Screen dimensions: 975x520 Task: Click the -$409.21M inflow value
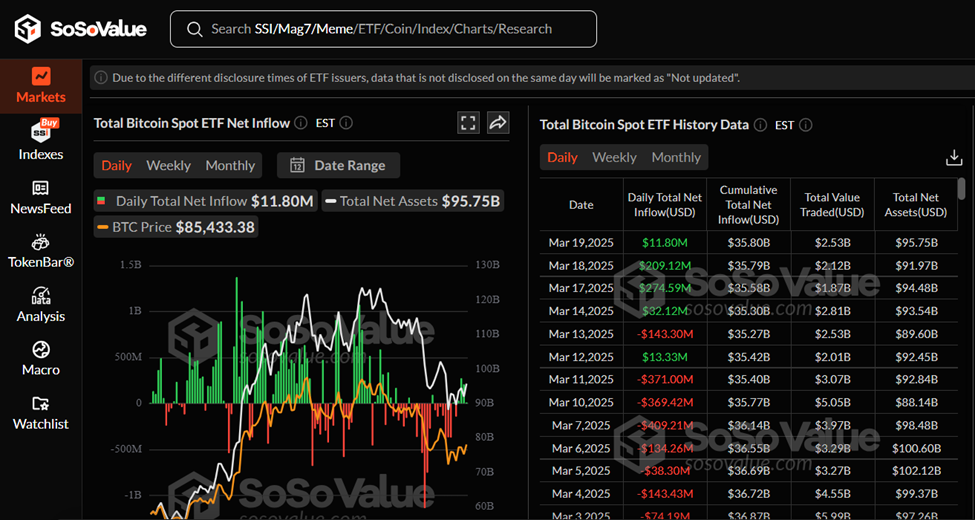(x=665, y=425)
